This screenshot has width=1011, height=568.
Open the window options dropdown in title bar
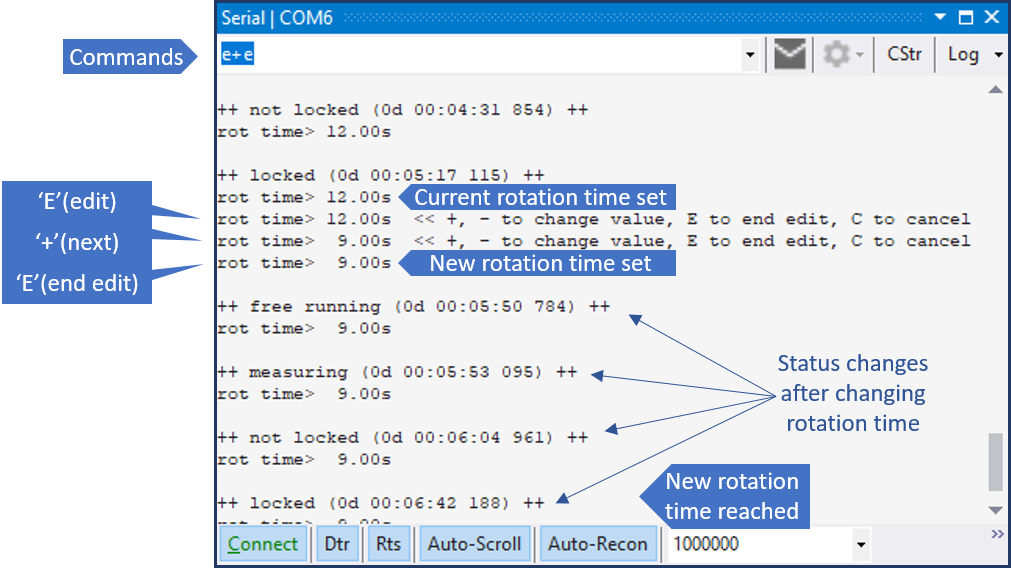pyautogui.click(x=940, y=17)
